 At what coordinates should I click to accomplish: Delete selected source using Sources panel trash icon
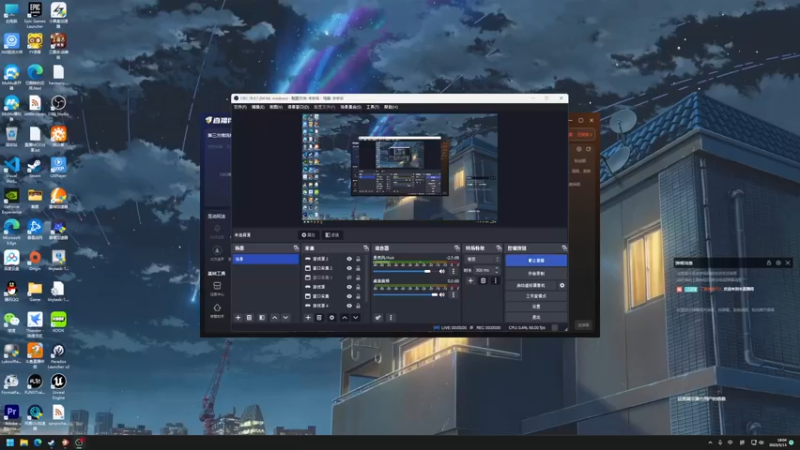[319, 317]
